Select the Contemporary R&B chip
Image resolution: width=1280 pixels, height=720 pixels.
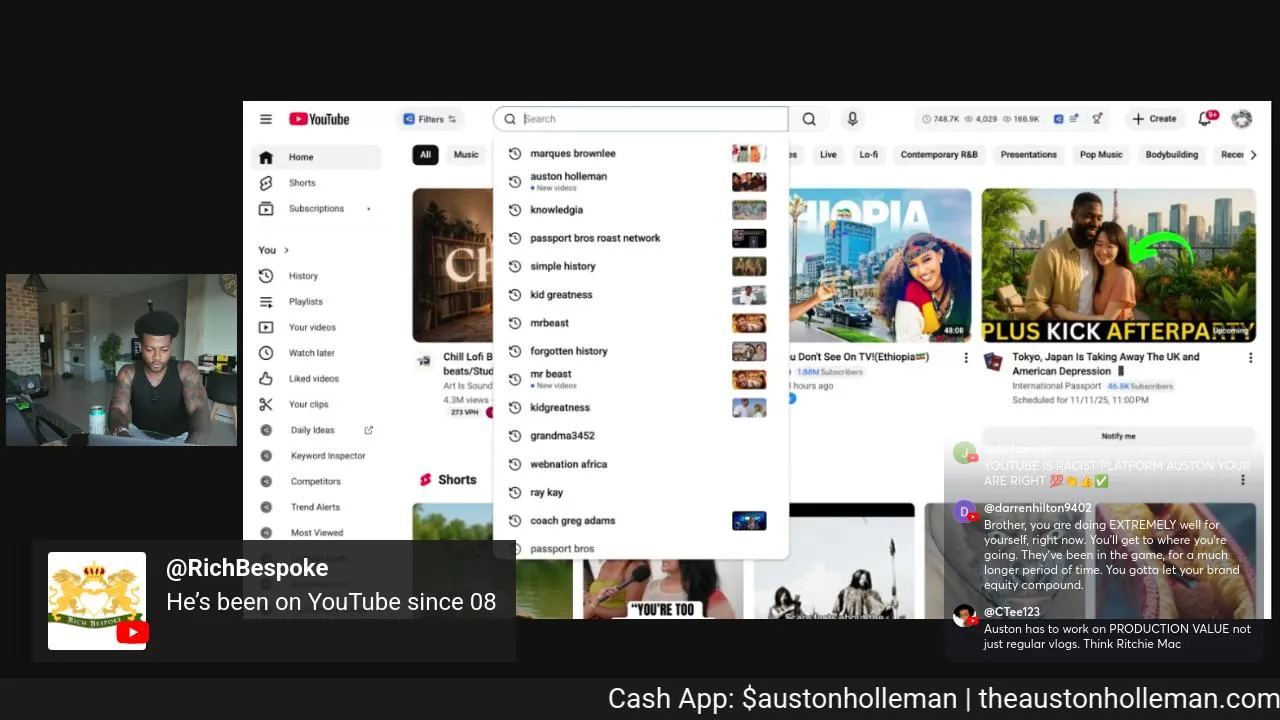coord(939,155)
